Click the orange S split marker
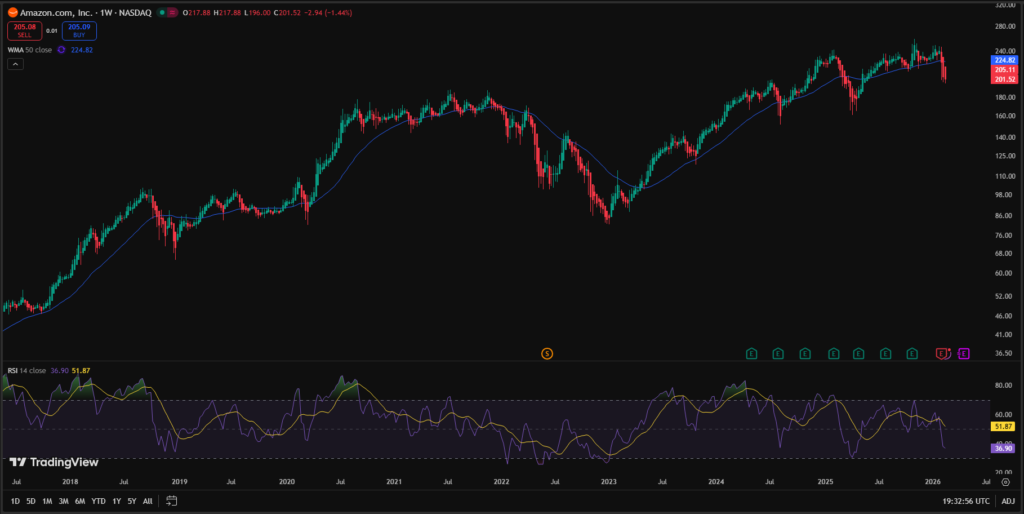Screen dimensions: 1024x514 pos(547,354)
